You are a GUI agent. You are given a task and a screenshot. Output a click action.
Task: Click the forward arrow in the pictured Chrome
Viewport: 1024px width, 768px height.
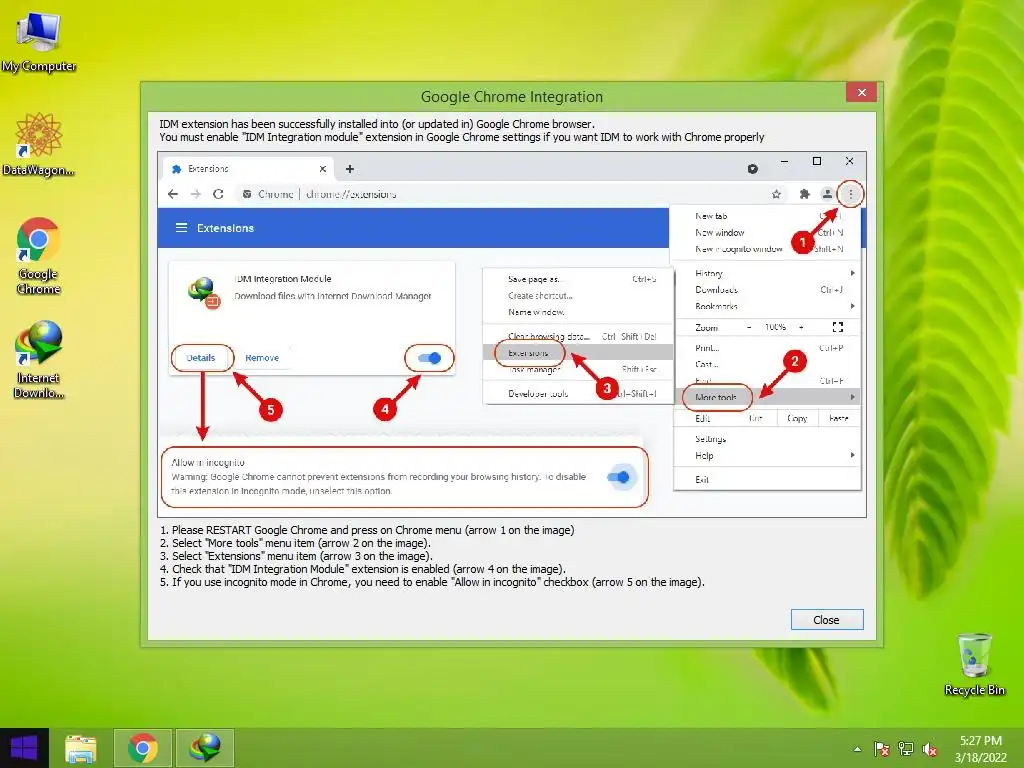click(x=196, y=194)
